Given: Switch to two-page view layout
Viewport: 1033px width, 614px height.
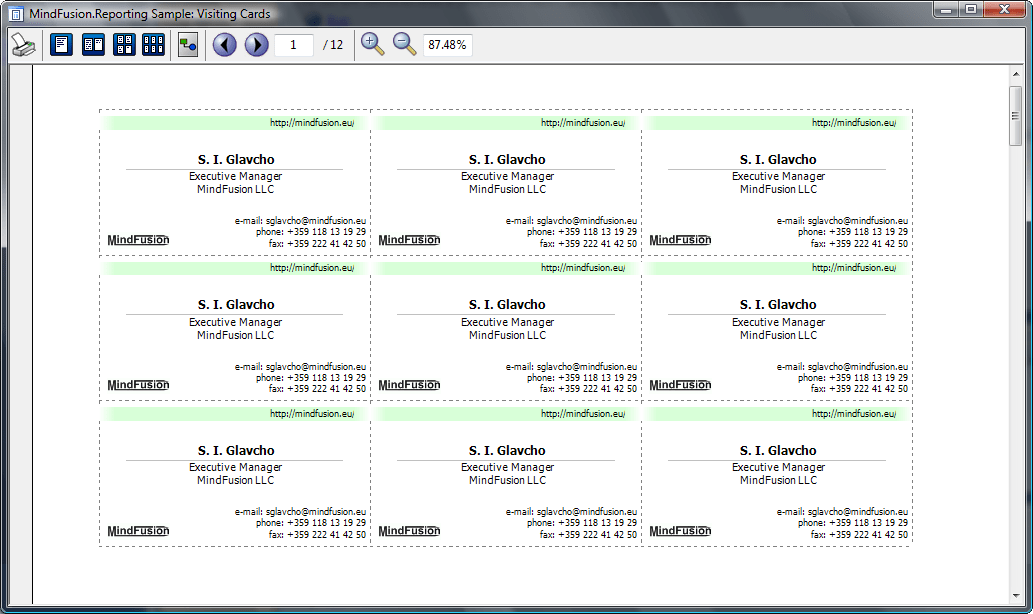Looking at the screenshot, I should click(x=93, y=45).
